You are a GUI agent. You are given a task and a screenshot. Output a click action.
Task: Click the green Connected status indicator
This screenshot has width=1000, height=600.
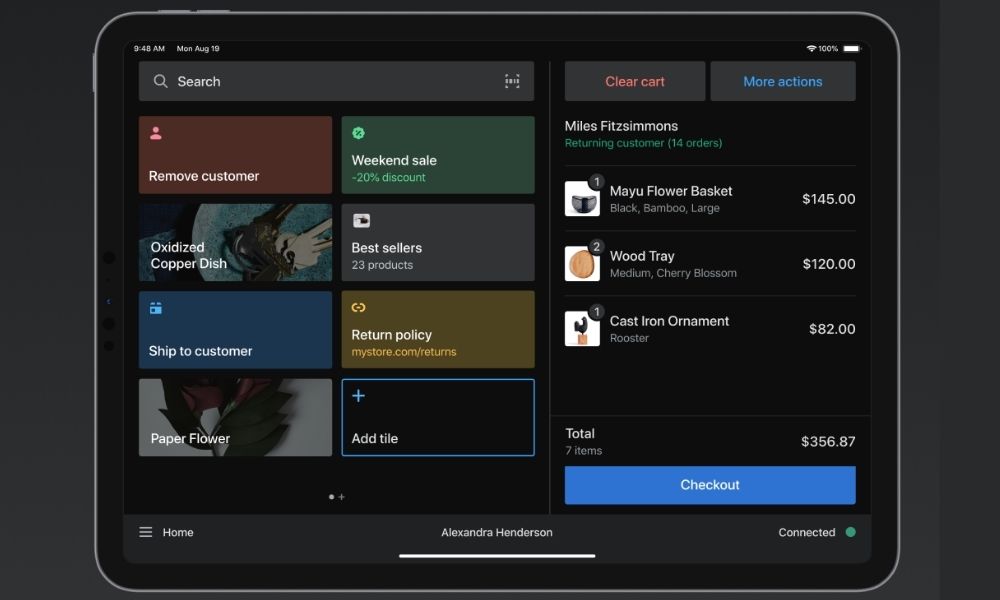pyautogui.click(x=850, y=533)
